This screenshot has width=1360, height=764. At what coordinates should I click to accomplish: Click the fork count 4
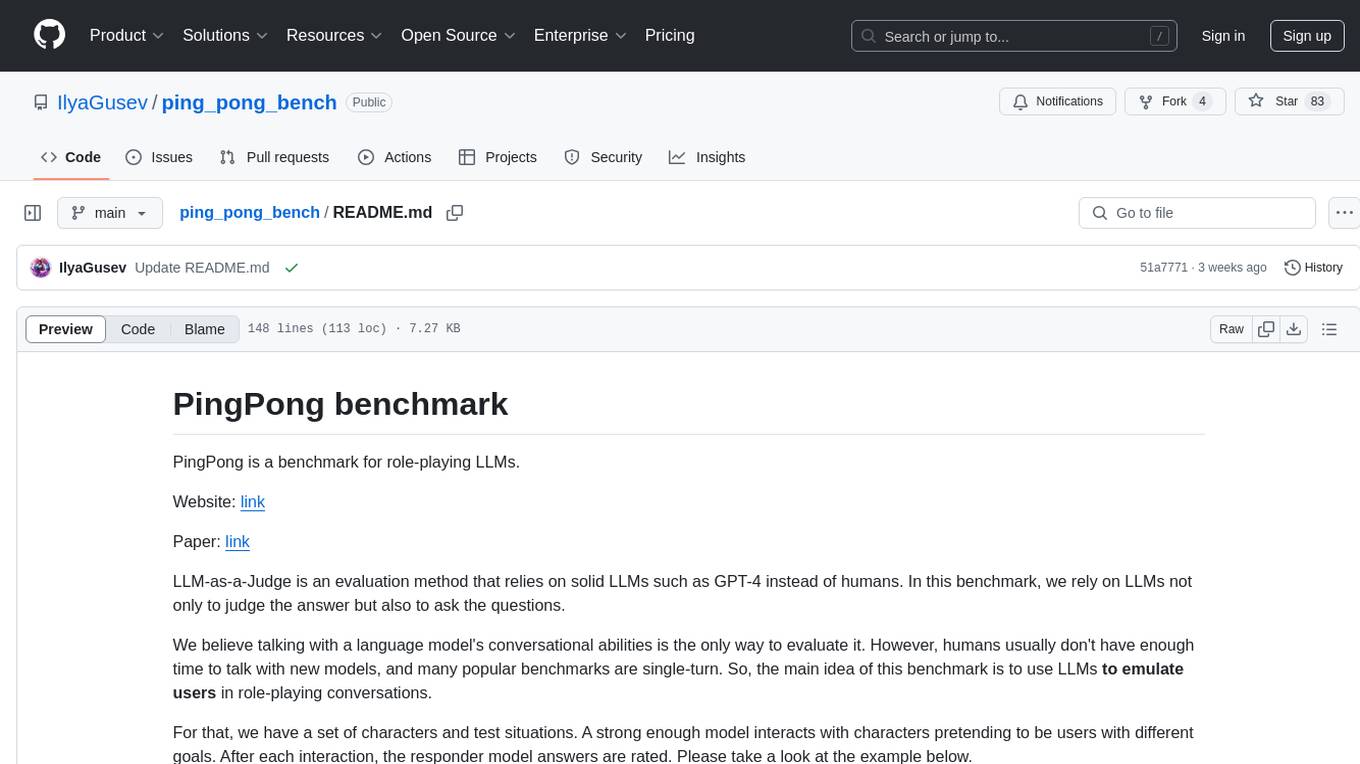(x=1203, y=102)
